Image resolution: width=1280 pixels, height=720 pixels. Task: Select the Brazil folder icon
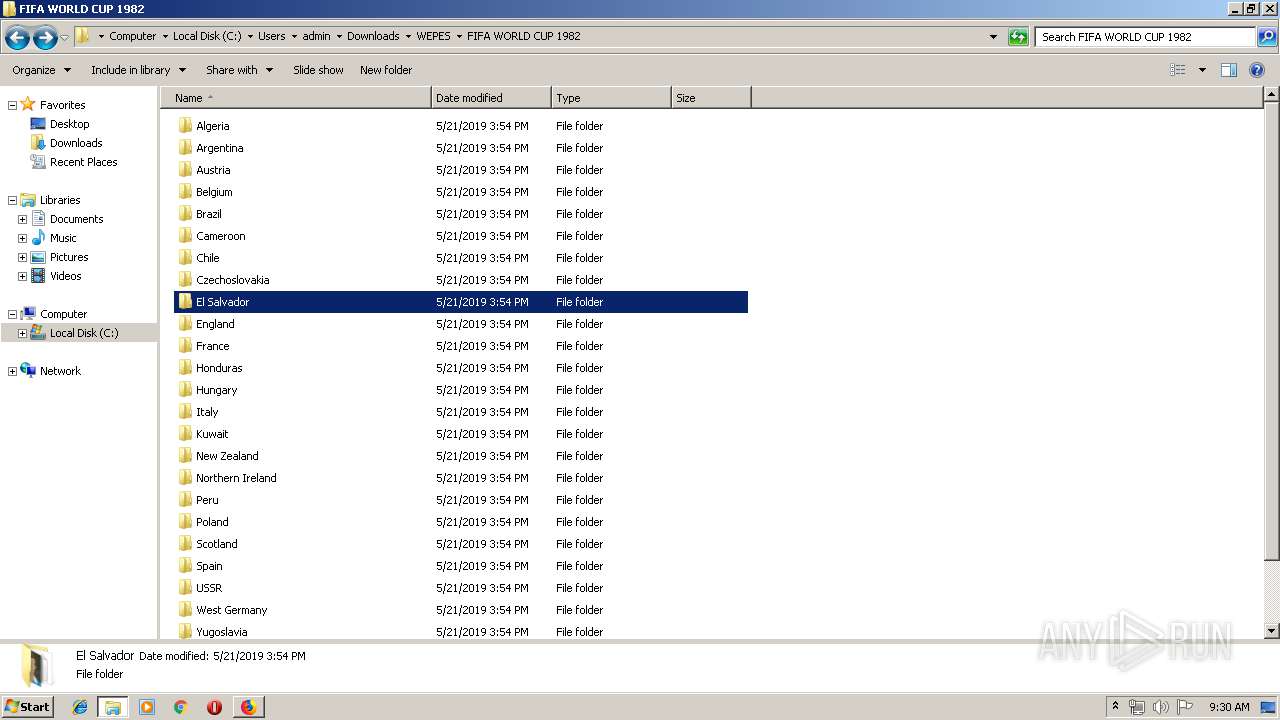[x=185, y=214]
